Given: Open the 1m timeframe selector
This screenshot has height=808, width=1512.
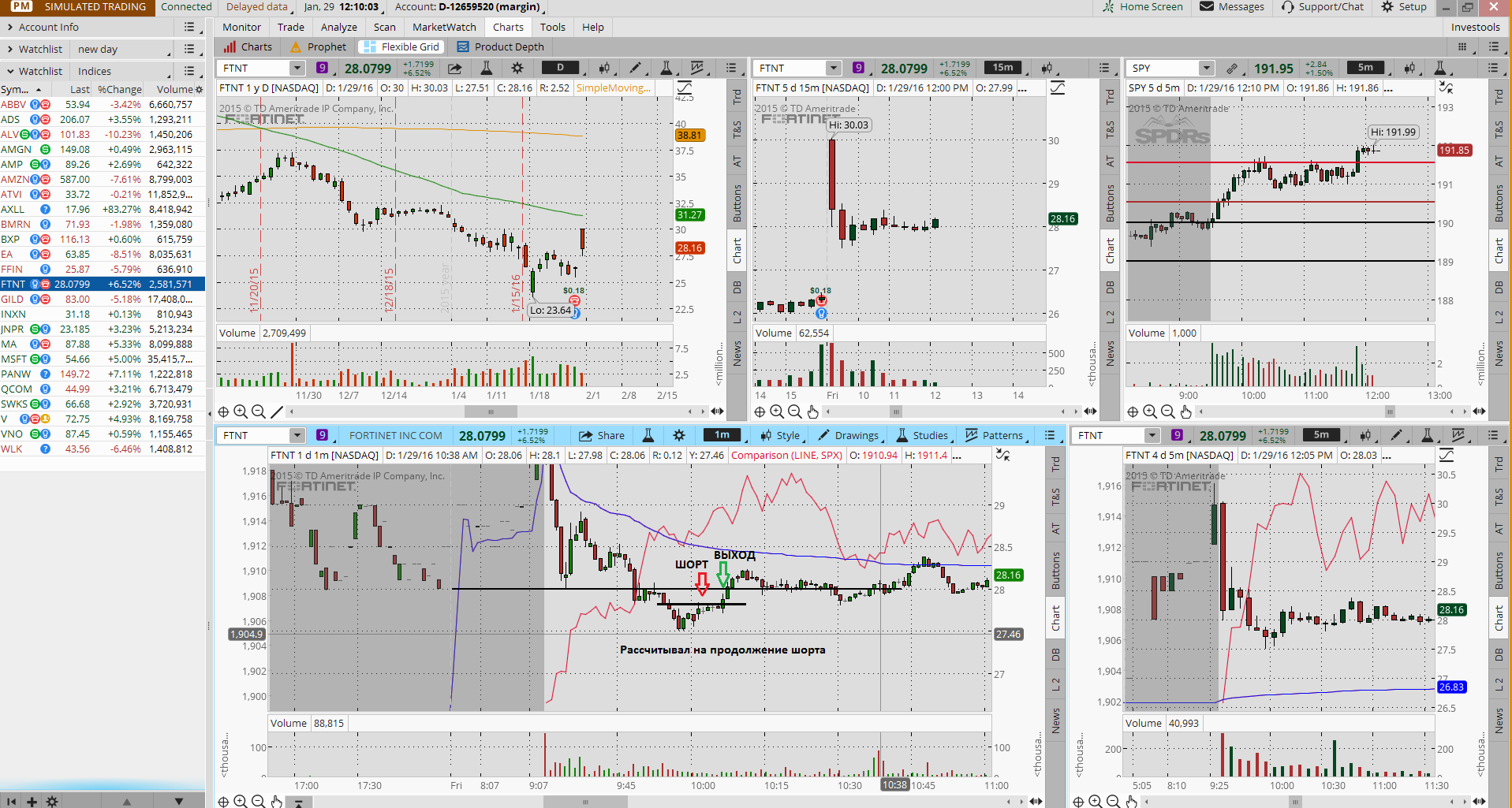Looking at the screenshot, I should (722, 435).
